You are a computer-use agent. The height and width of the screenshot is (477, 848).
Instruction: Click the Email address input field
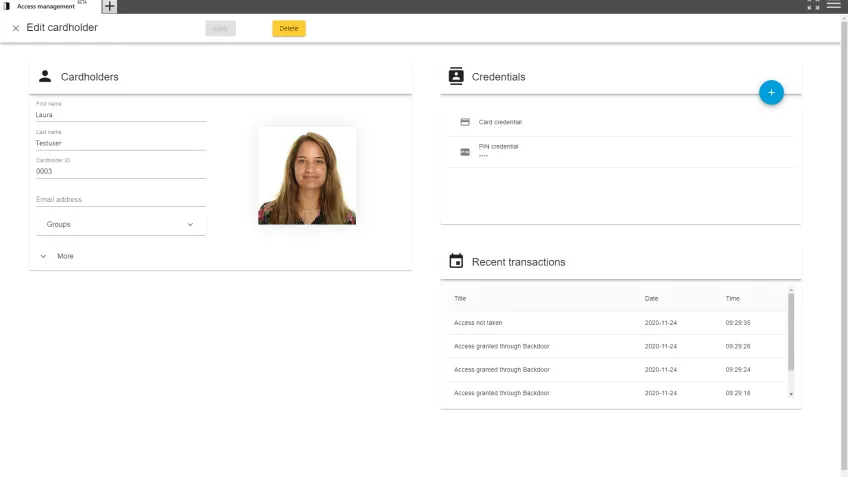point(120,200)
